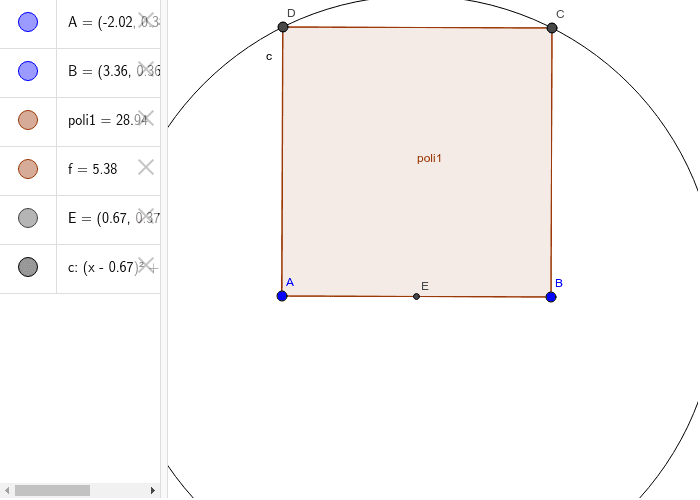The width and height of the screenshot is (700, 500).
Task: Delete point A row with X icon
Action: pyautogui.click(x=146, y=20)
